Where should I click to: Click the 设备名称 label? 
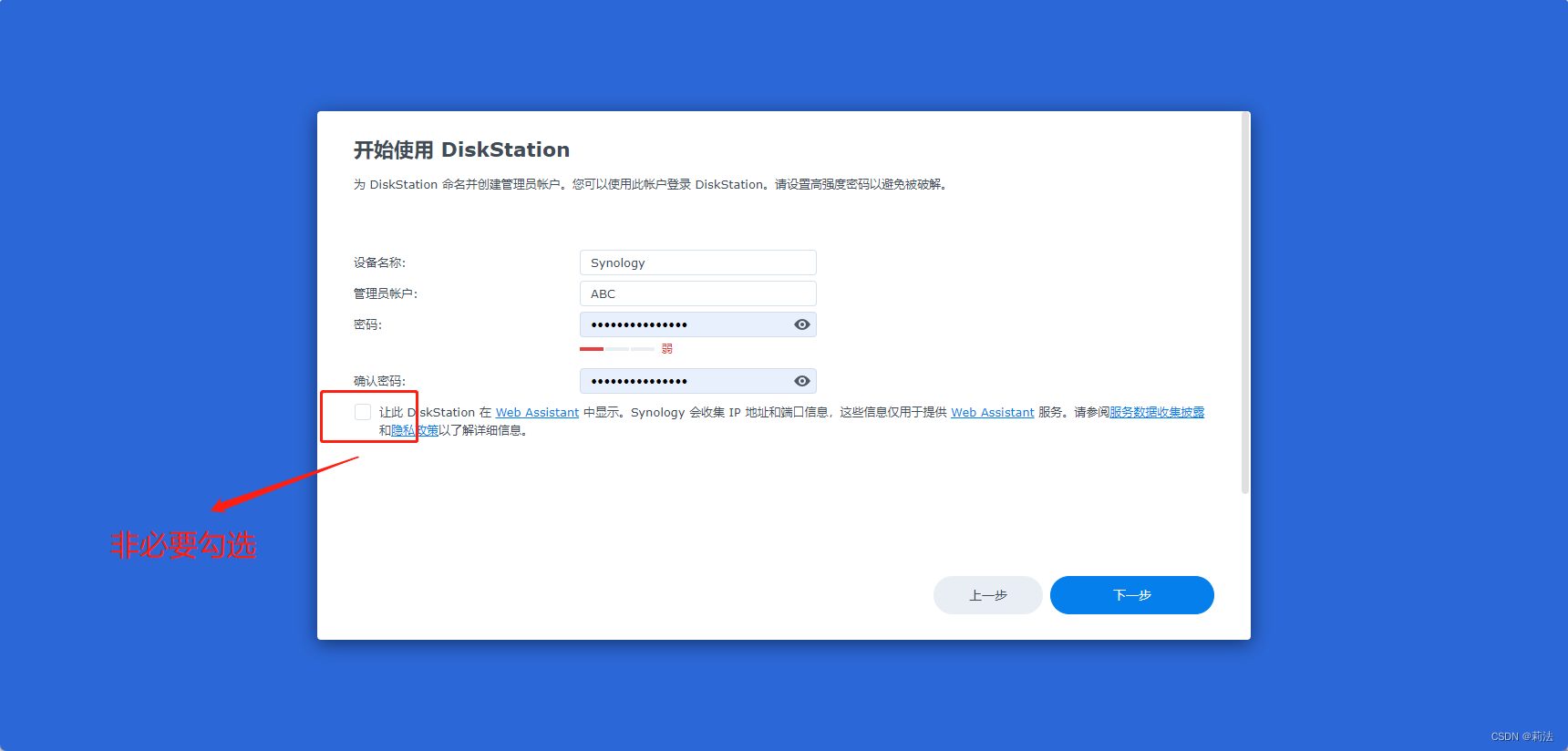(379, 262)
